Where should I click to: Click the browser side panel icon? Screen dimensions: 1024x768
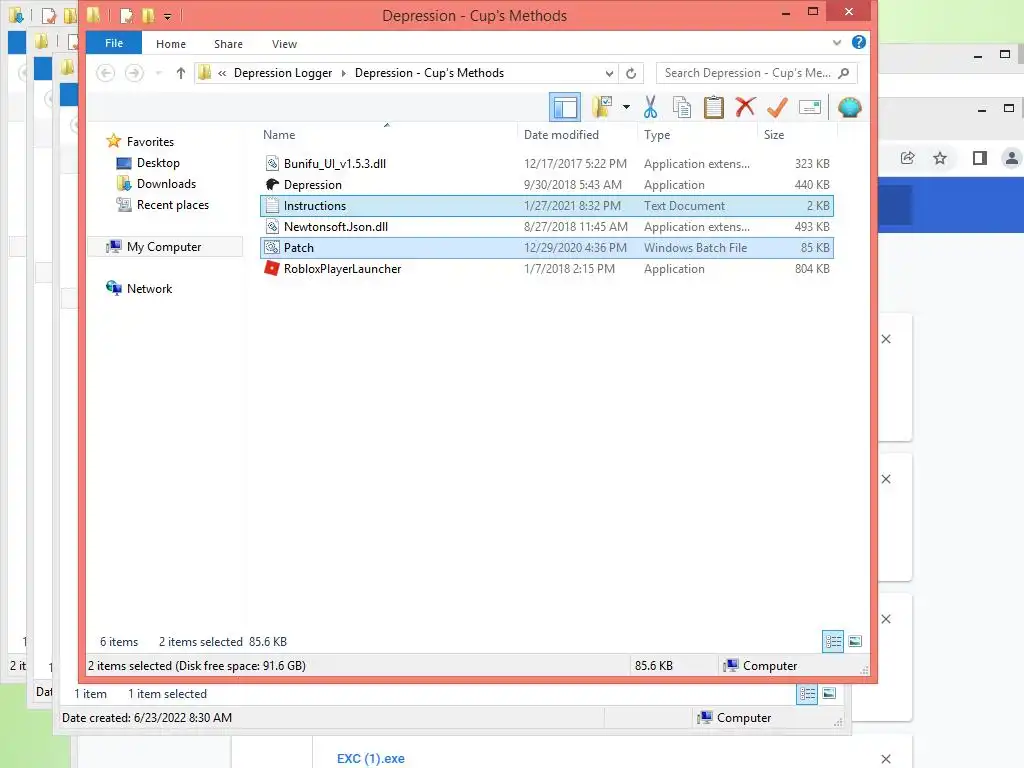(980, 158)
